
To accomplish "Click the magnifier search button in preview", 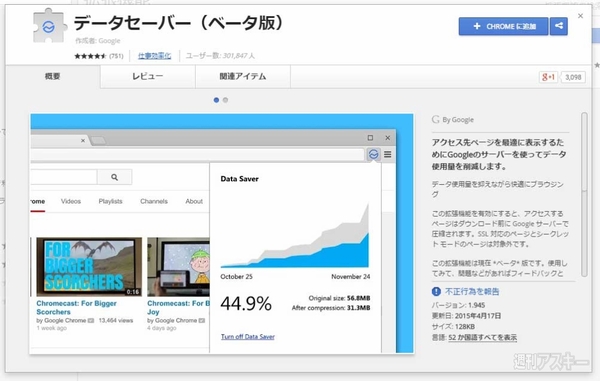I will click(114, 177).
